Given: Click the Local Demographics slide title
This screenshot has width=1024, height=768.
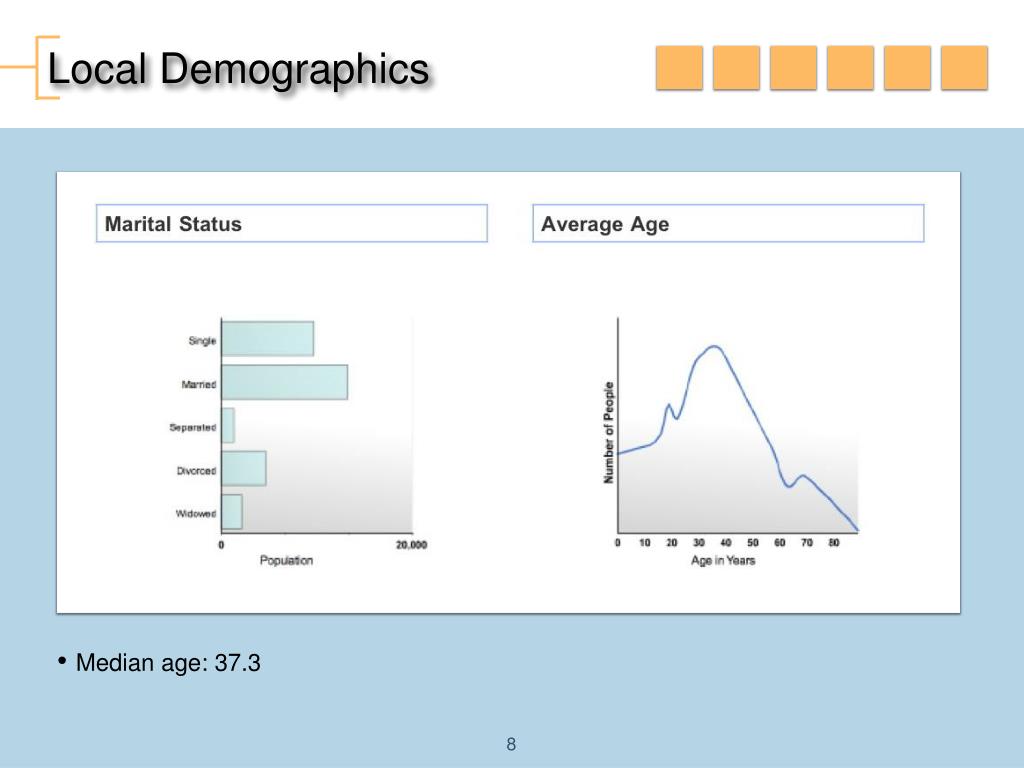Looking at the screenshot, I should coord(238,69).
